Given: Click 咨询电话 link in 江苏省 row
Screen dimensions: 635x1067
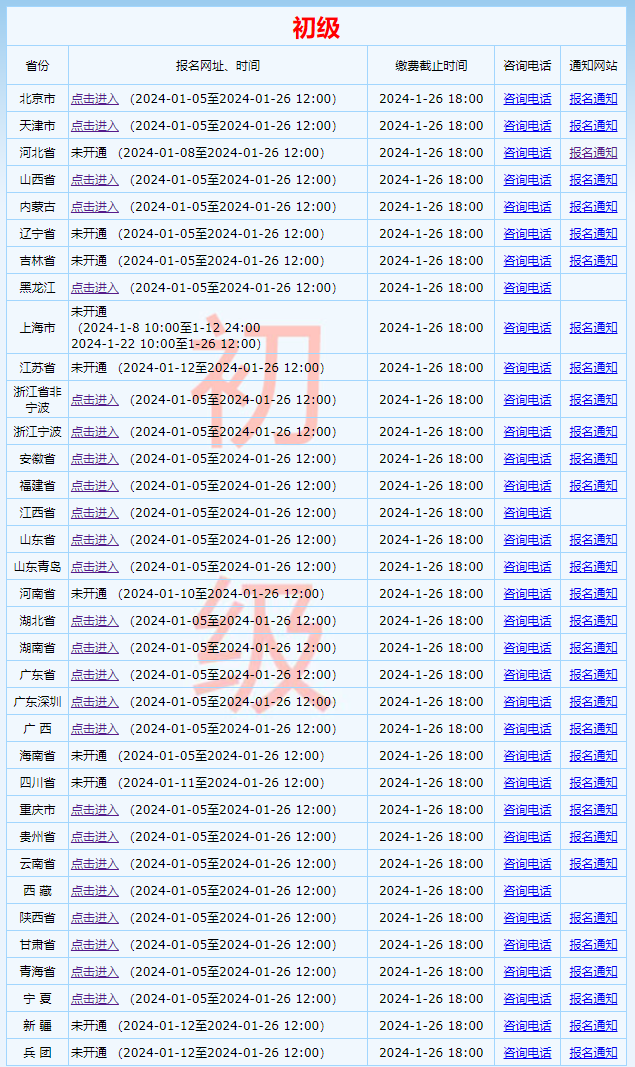Looking at the screenshot, I should [x=527, y=367].
